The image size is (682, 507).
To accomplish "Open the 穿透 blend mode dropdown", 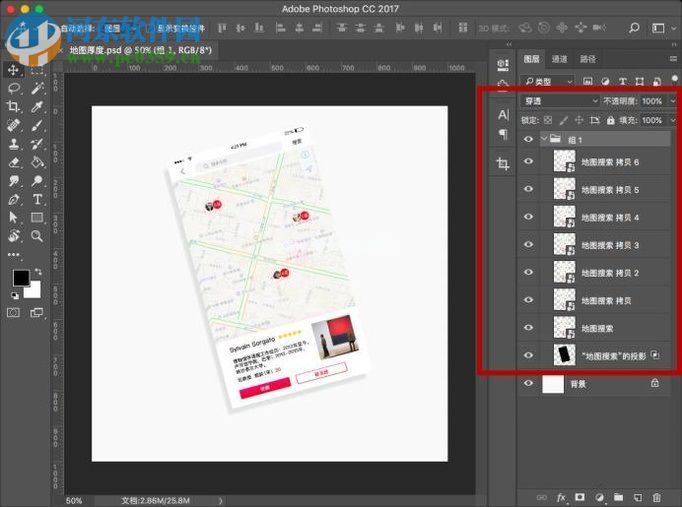I will [x=559, y=101].
